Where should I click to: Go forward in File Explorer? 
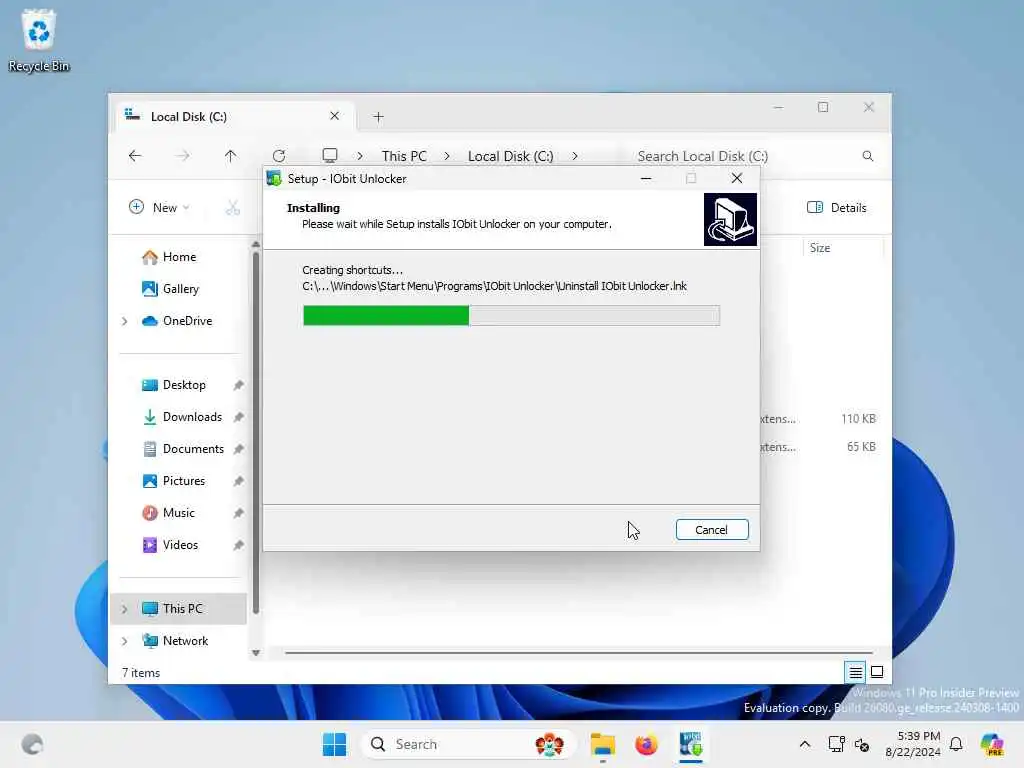click(183, 156)
